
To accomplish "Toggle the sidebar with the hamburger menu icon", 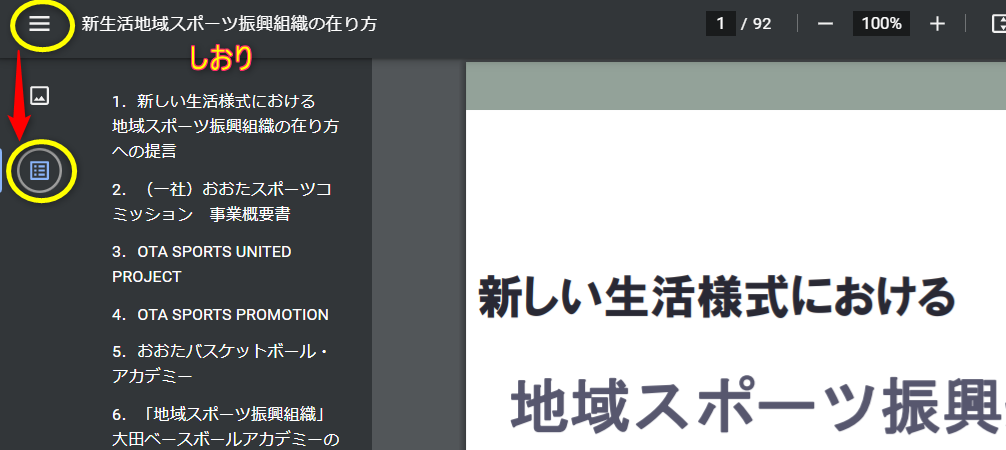I will [x=39, y=24].
